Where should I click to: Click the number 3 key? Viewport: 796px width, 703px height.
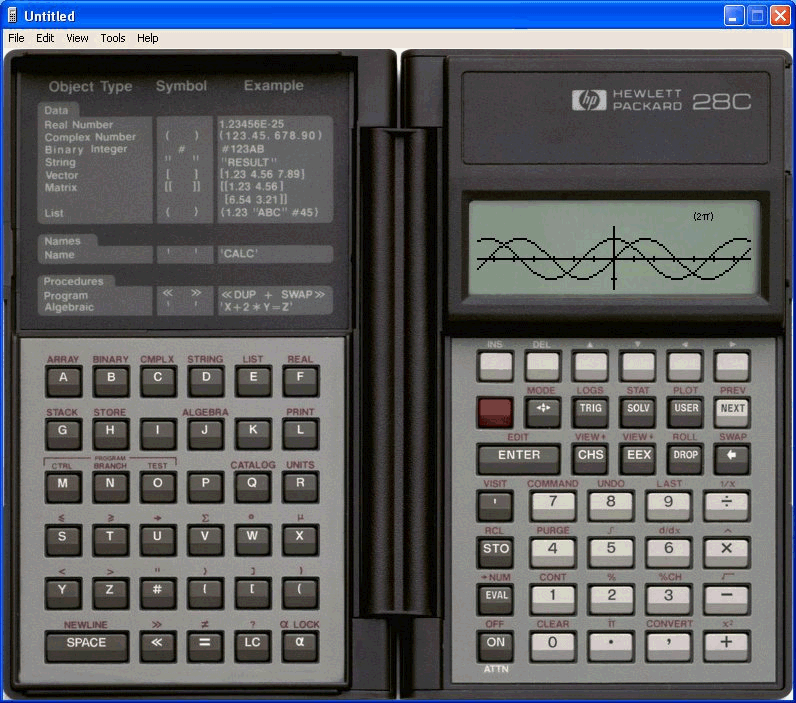[669, 598]
